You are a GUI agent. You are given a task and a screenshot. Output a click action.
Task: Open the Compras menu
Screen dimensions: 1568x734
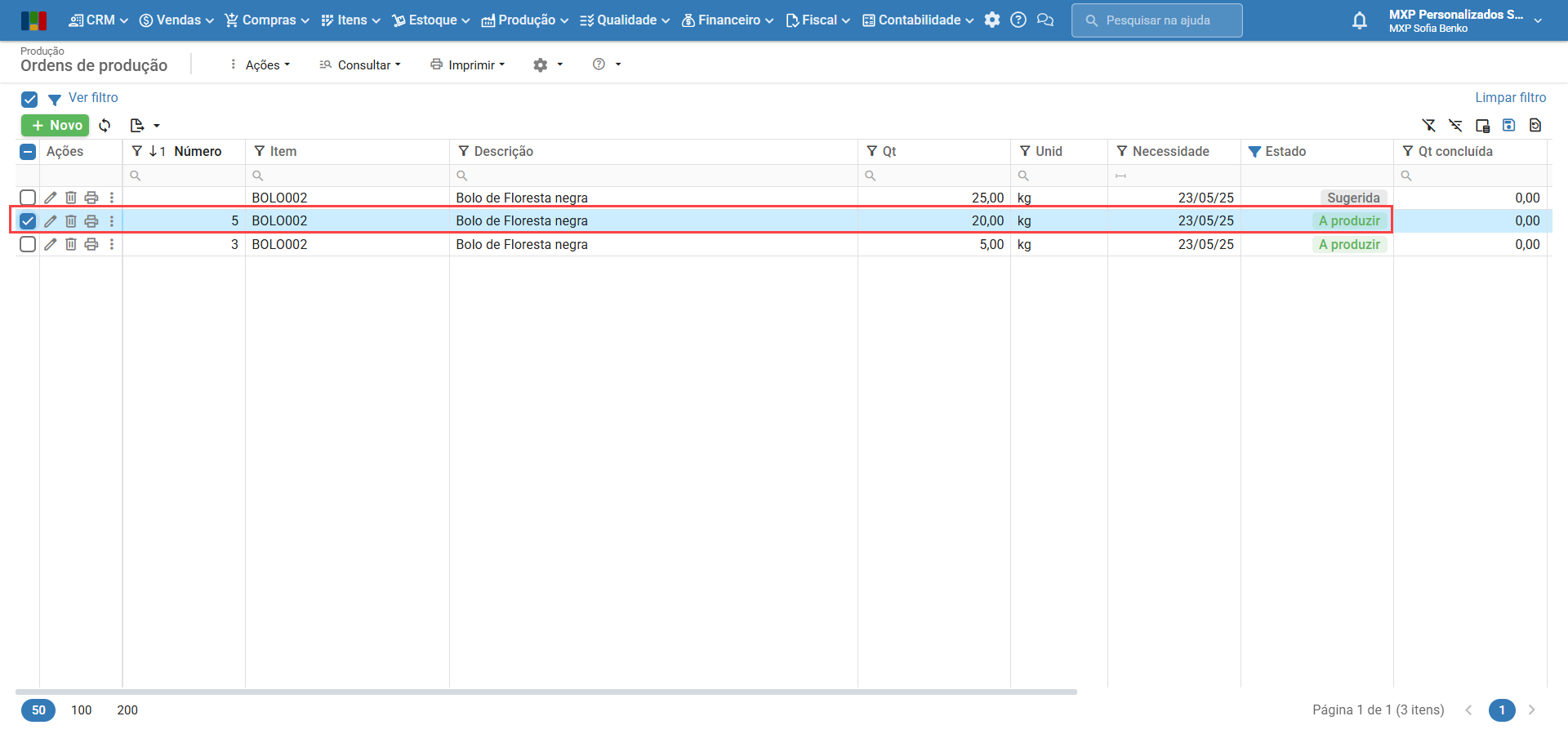point(267,20)
